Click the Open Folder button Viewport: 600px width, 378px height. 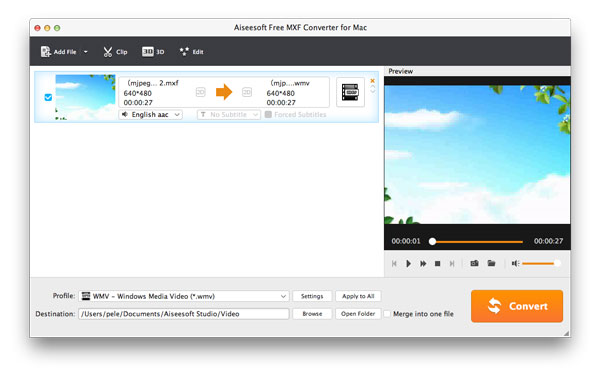(x=358, y=314)
